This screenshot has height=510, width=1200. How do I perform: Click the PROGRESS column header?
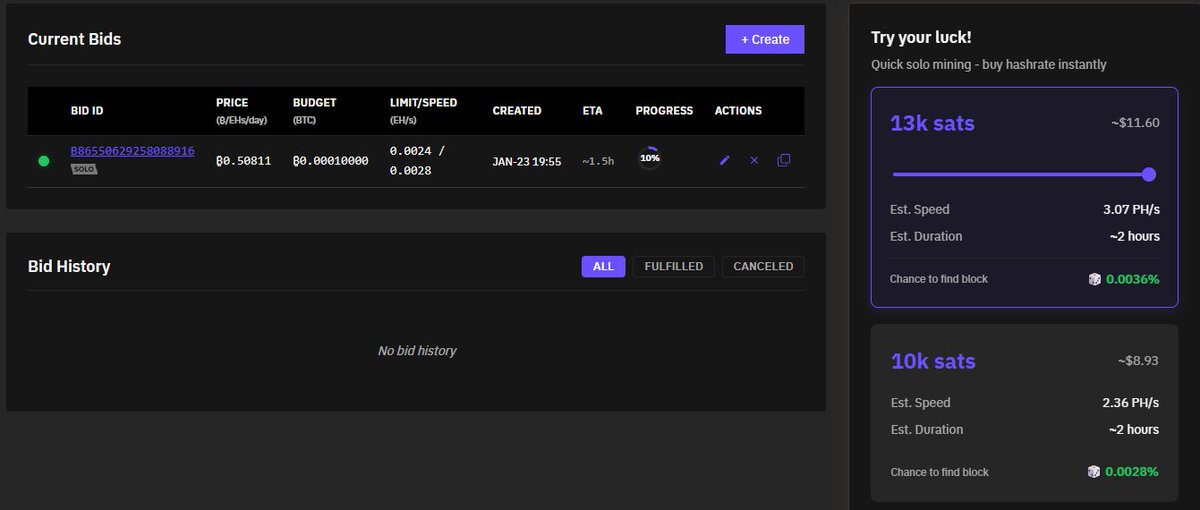point(664,111)
